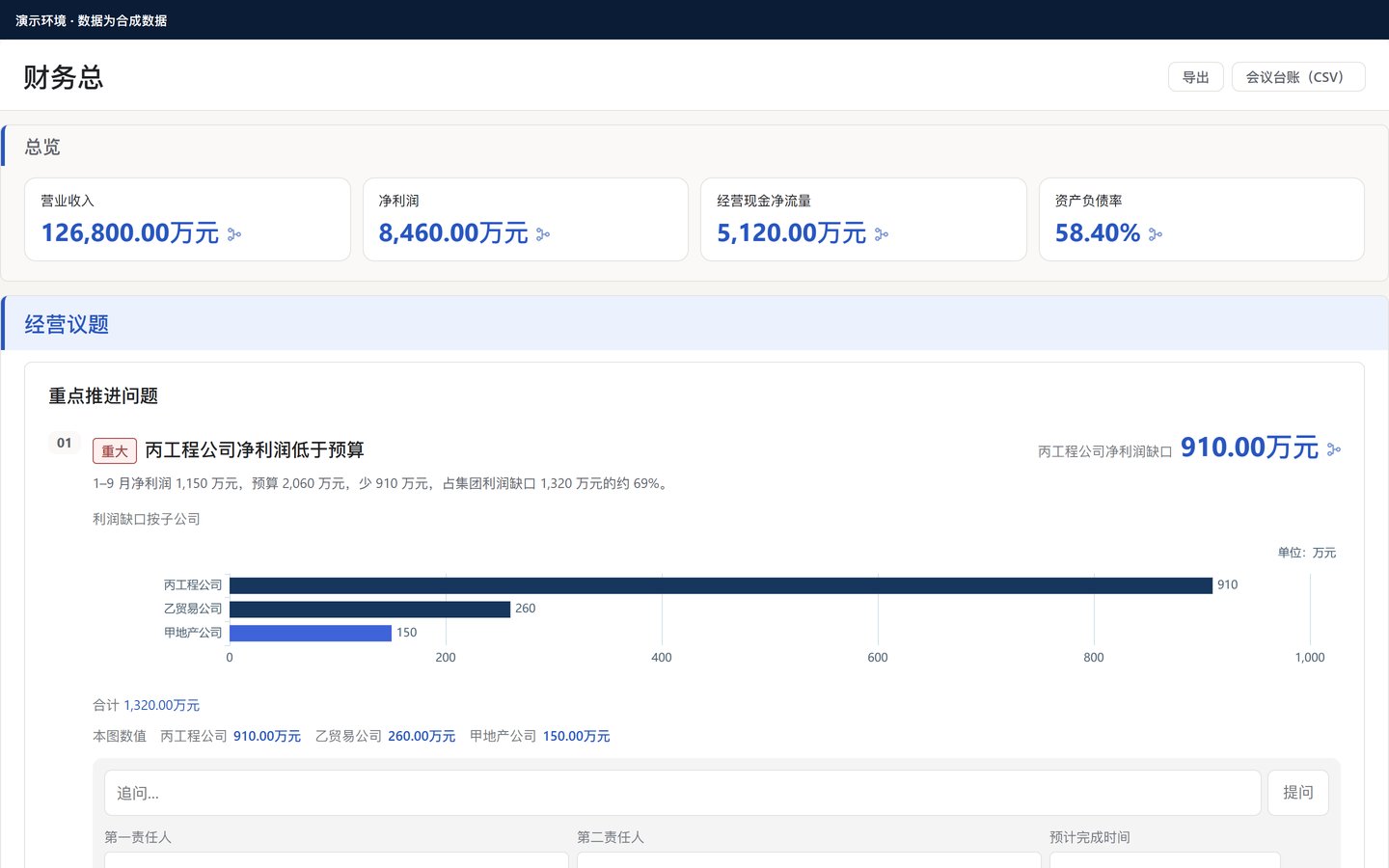Click the 第一责任人 field label

coord(138,837)
